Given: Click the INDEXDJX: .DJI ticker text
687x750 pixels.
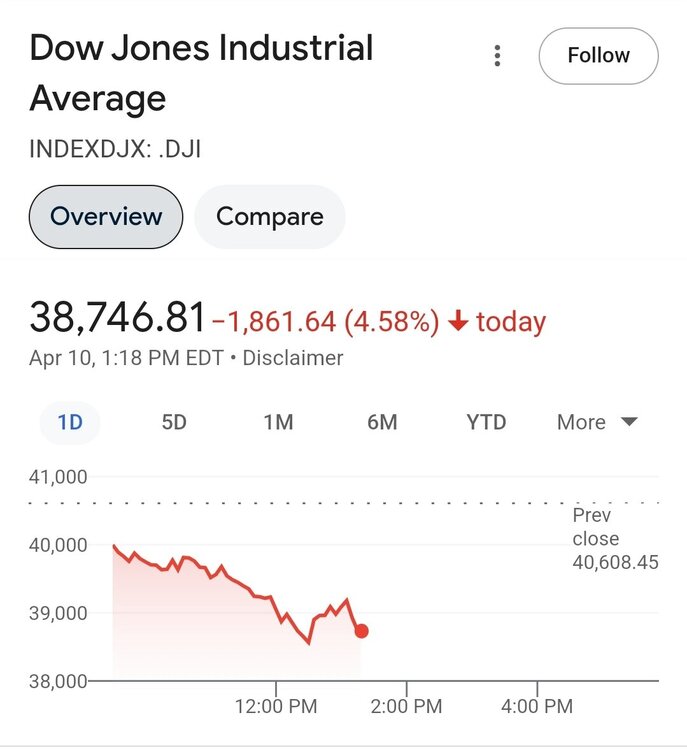Looking at the screenshot, I should point(115,150).
